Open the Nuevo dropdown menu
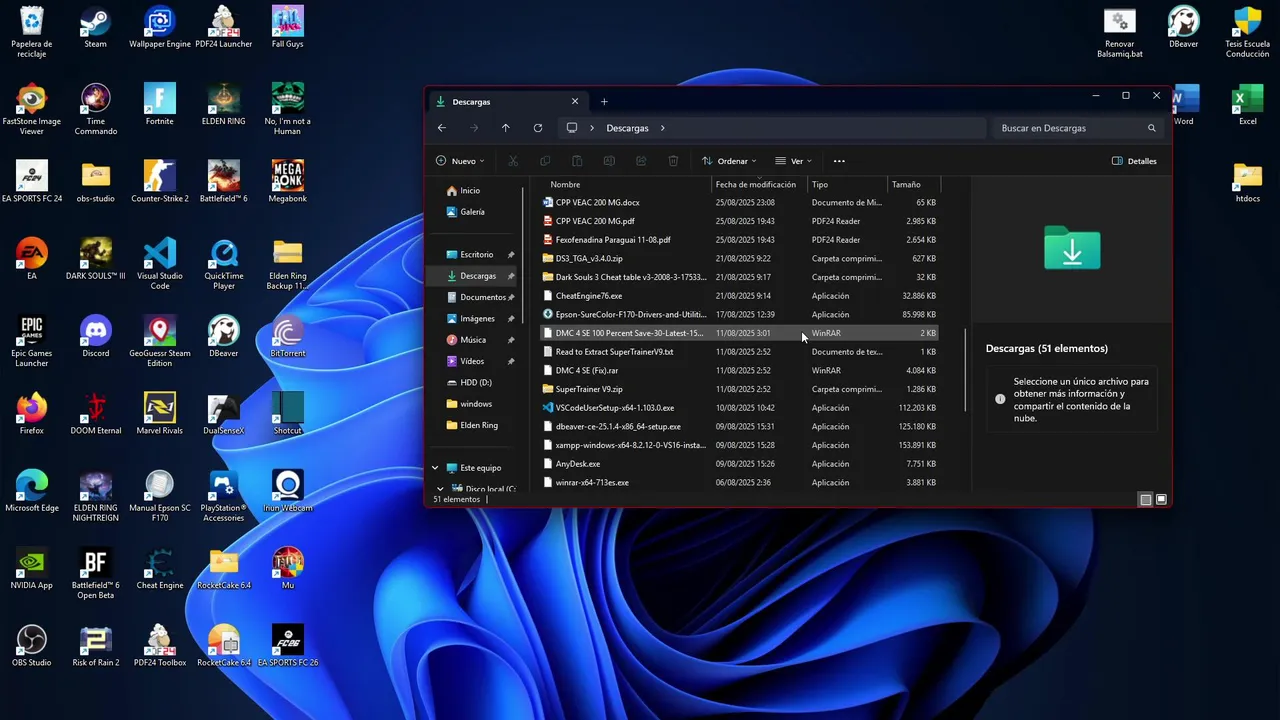 [460, 161]
